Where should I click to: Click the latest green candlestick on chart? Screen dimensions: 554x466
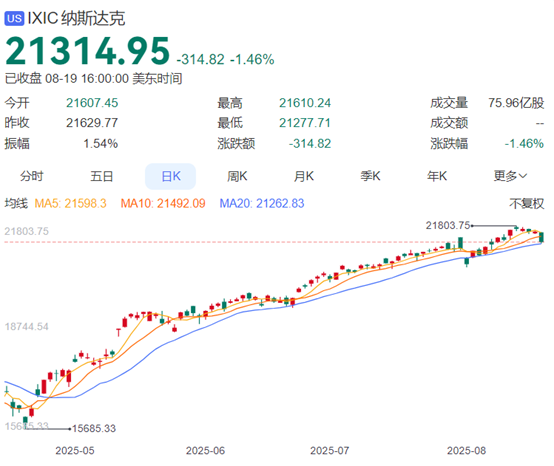pos(541,237)
